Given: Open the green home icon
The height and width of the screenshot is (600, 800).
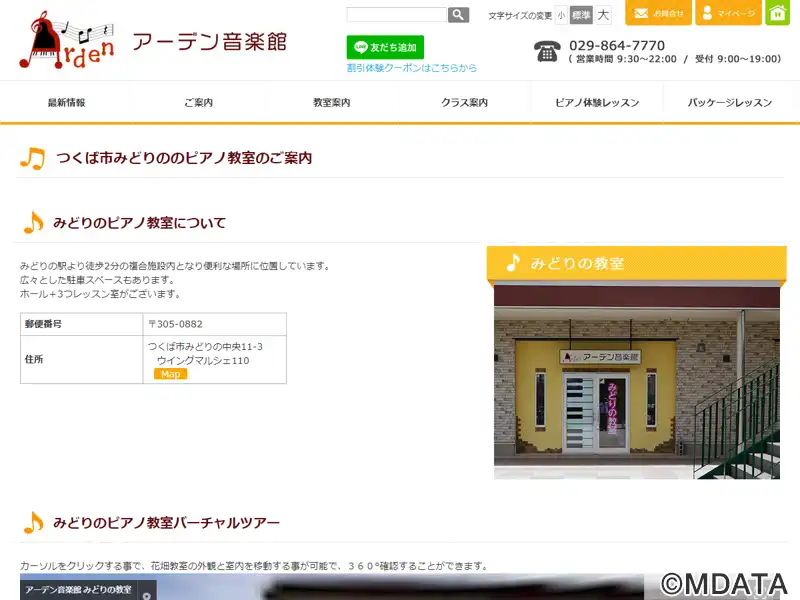Looking at the screenshot, I should click(x=778, y=13).
